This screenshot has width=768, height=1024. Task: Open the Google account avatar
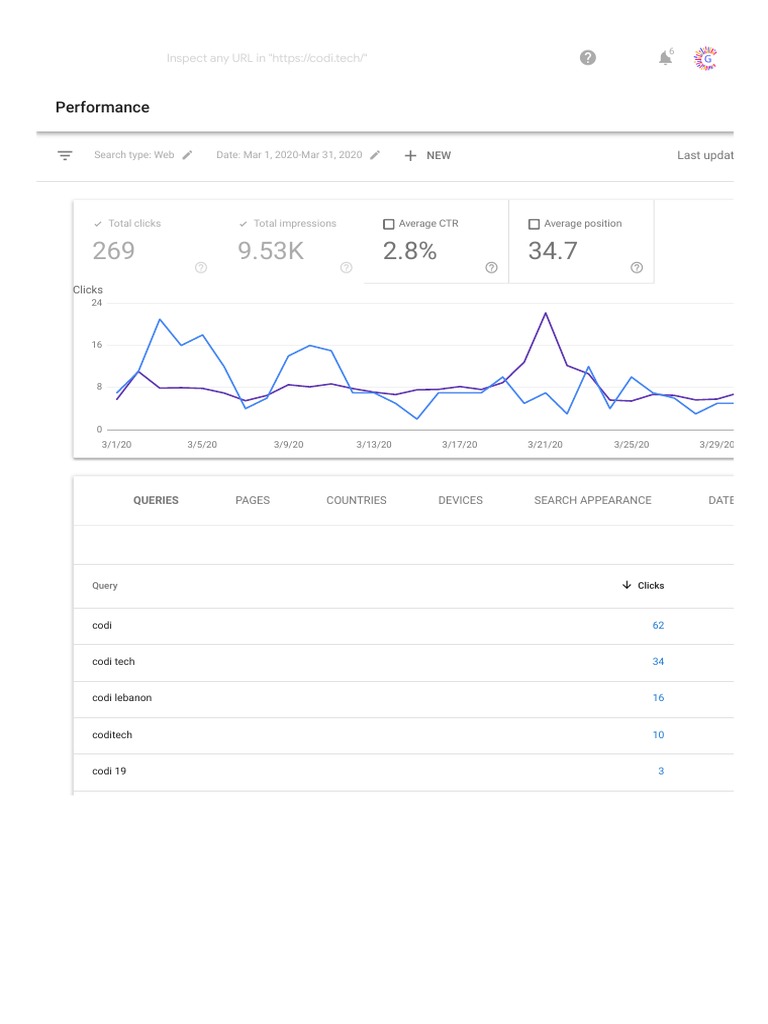[x=707, y=58]
